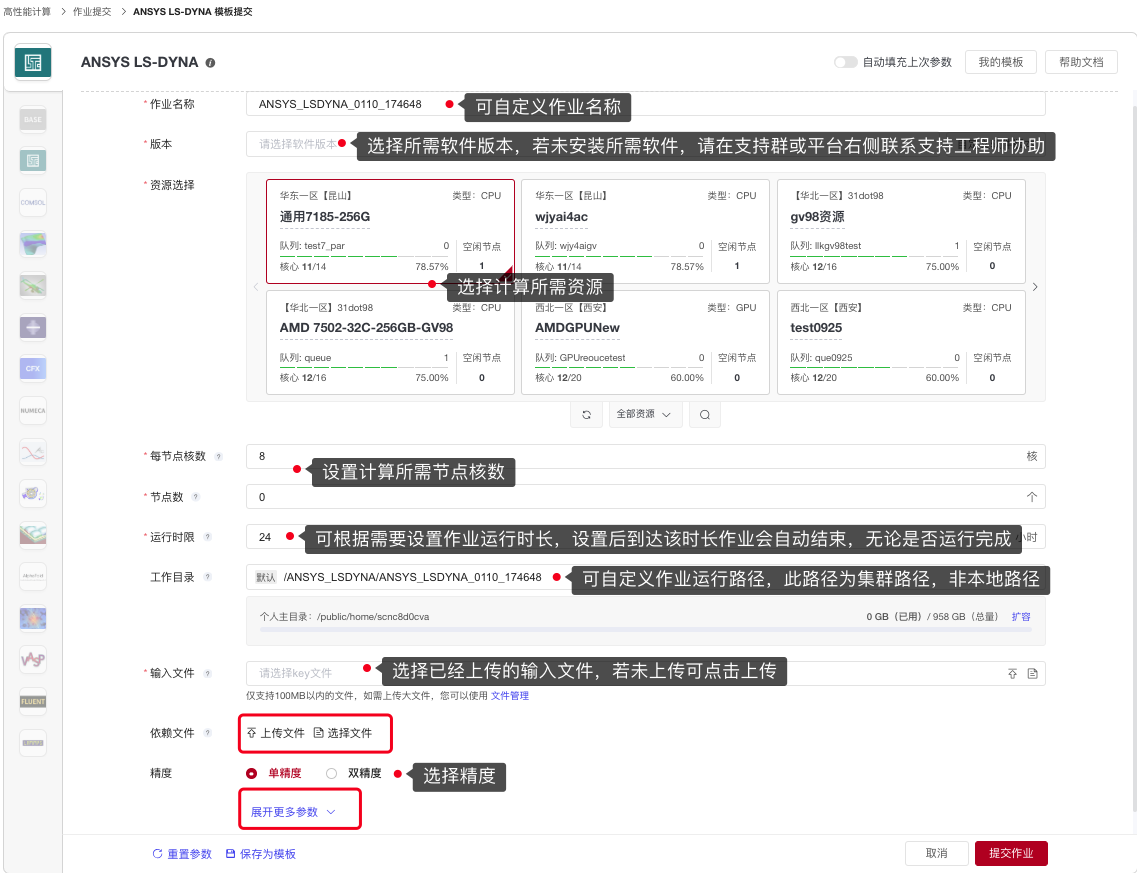The width and height of the screenshot is (1137, 873).
Task: Go to 作业提交 in breadcrumb
Action: [93, 11]
